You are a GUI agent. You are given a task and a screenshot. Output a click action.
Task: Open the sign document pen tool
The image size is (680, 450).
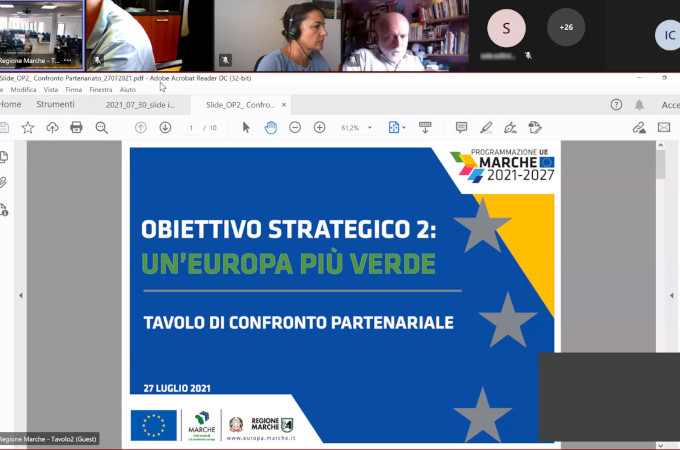510,127
